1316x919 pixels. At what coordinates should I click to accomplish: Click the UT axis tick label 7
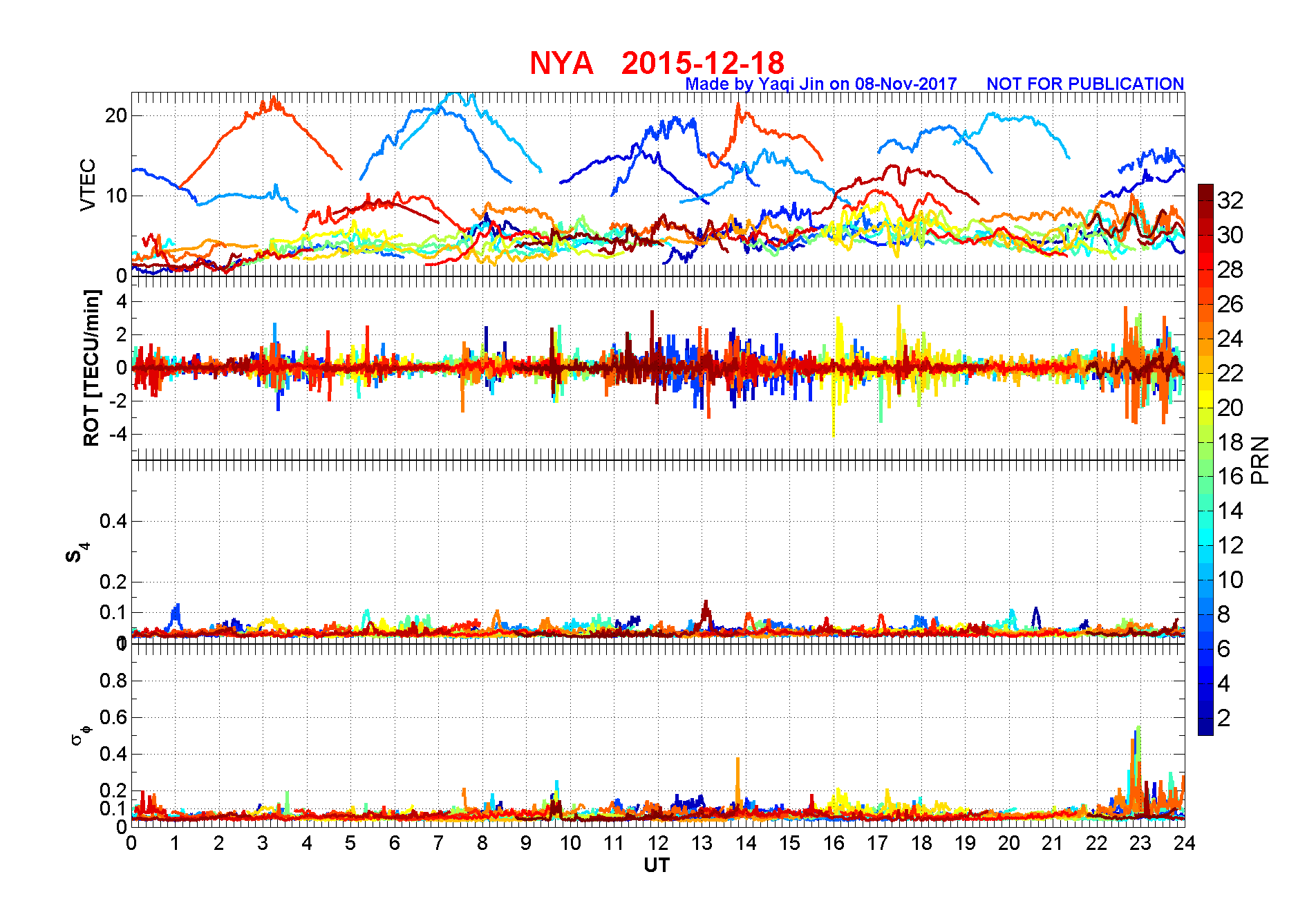click(438, 843)
